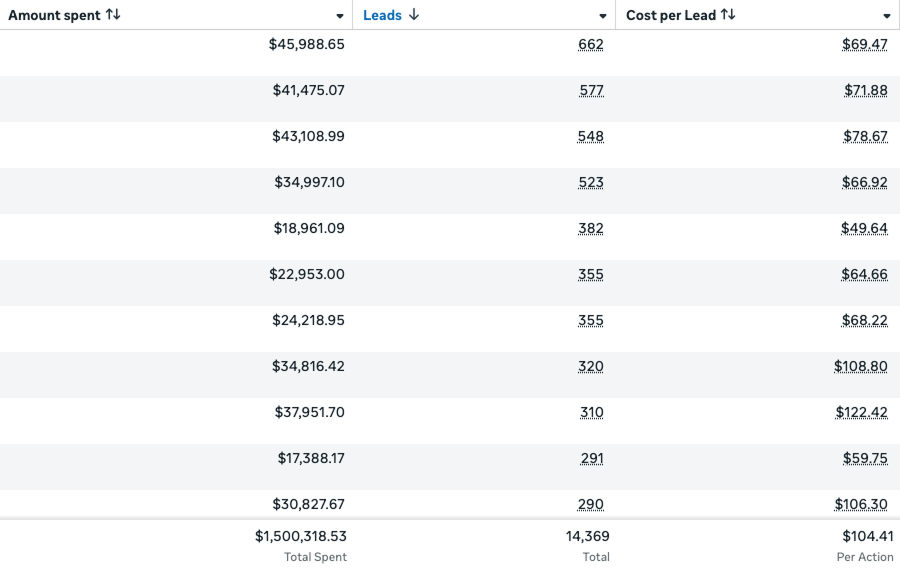
Task: Select the $18,961.09 amount spent cell
Action: tap(309, 228)
